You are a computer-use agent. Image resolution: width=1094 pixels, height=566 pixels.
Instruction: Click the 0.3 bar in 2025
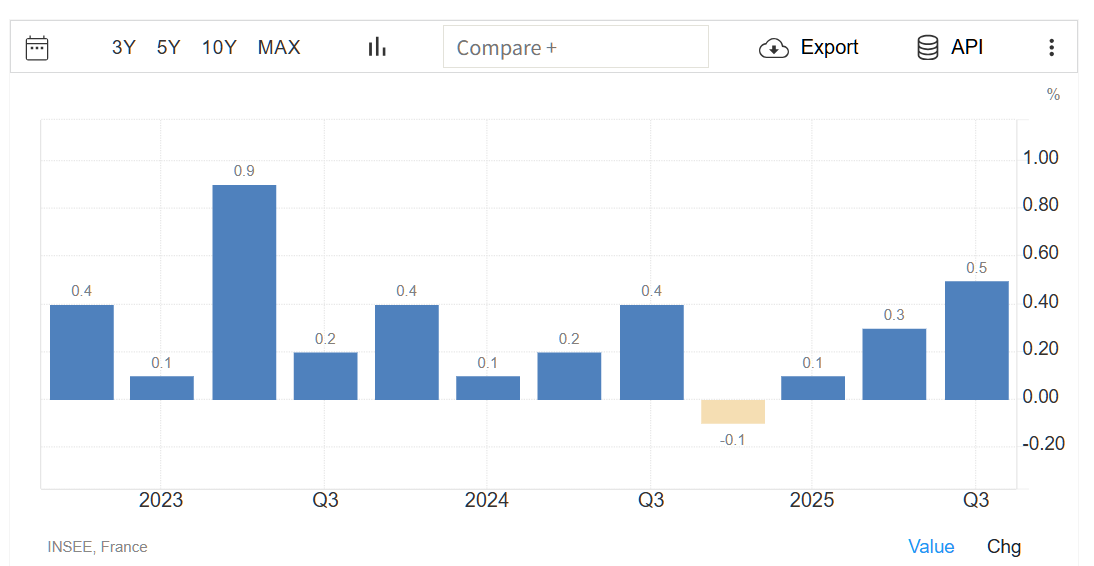[x=894, y=364]
